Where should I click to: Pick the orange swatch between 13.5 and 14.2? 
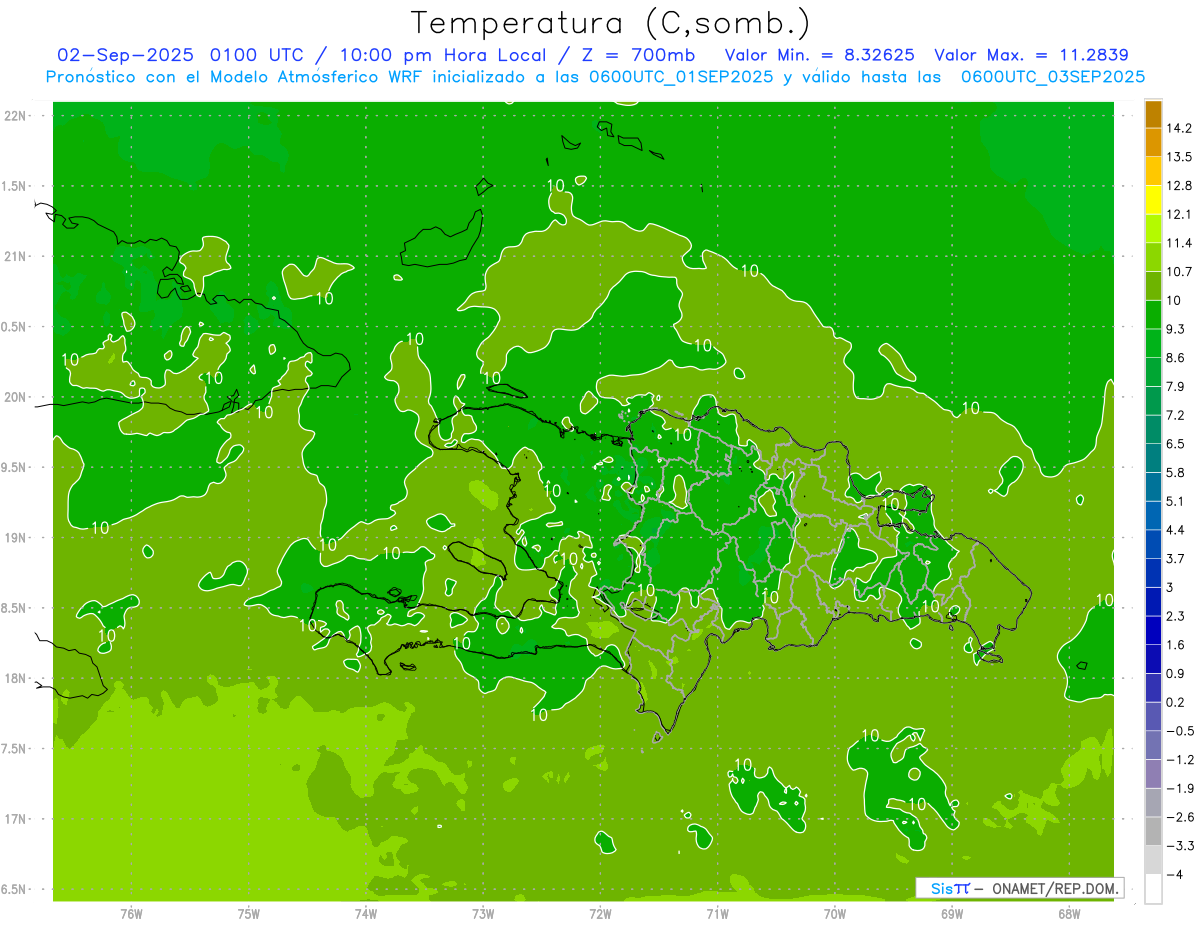[x=1153, y=143]
